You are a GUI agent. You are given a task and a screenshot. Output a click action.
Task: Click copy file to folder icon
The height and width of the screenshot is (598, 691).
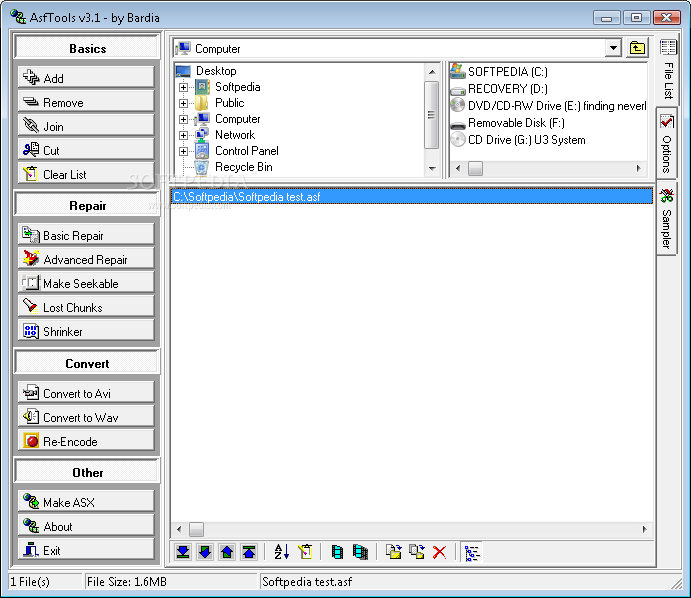(x=393, y=552)
